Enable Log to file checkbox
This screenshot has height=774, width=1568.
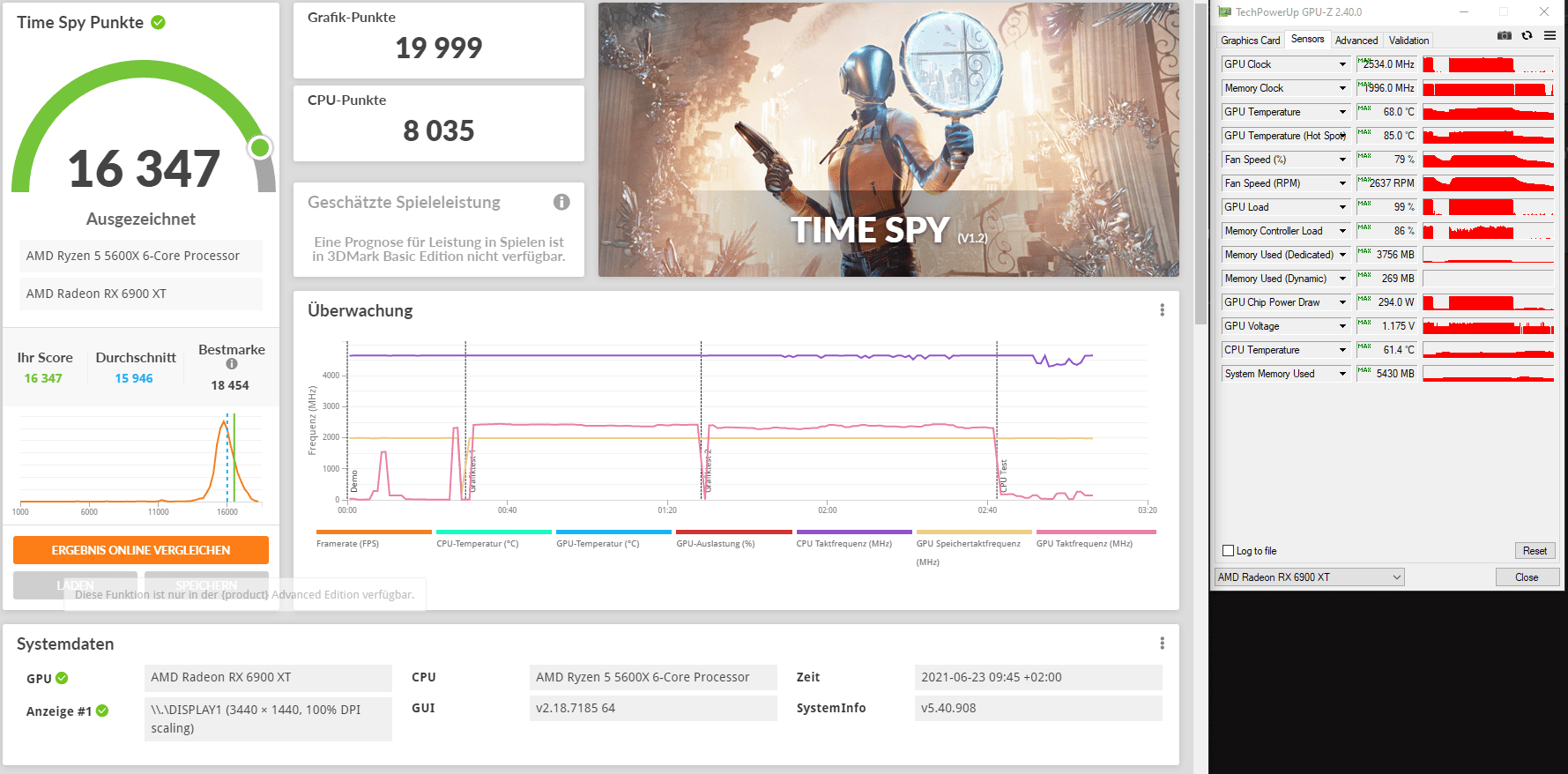[x=1228, y=551]
